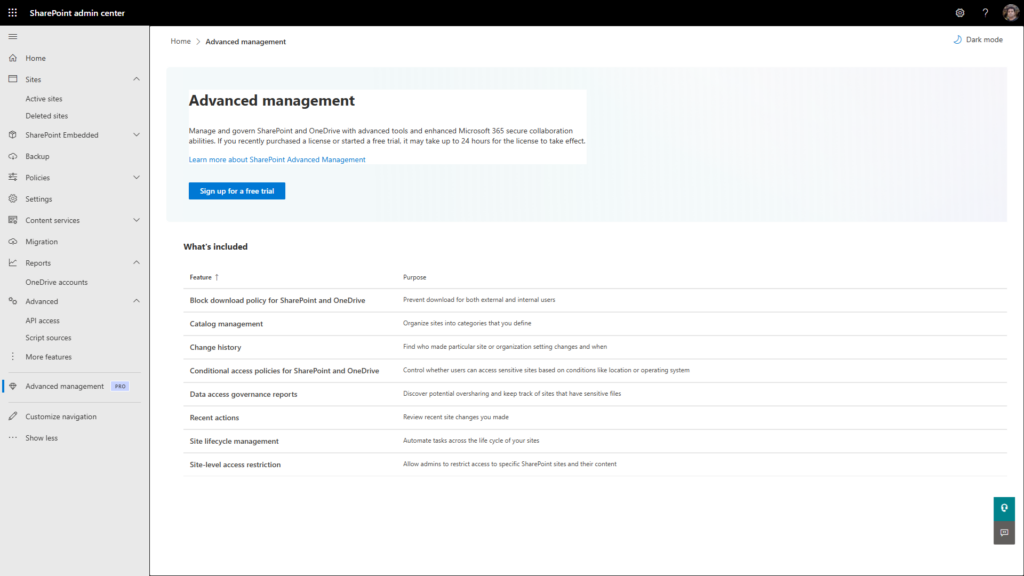Open API access page
Viewport: 1024px width, 576px height.
tap(42, 321)
